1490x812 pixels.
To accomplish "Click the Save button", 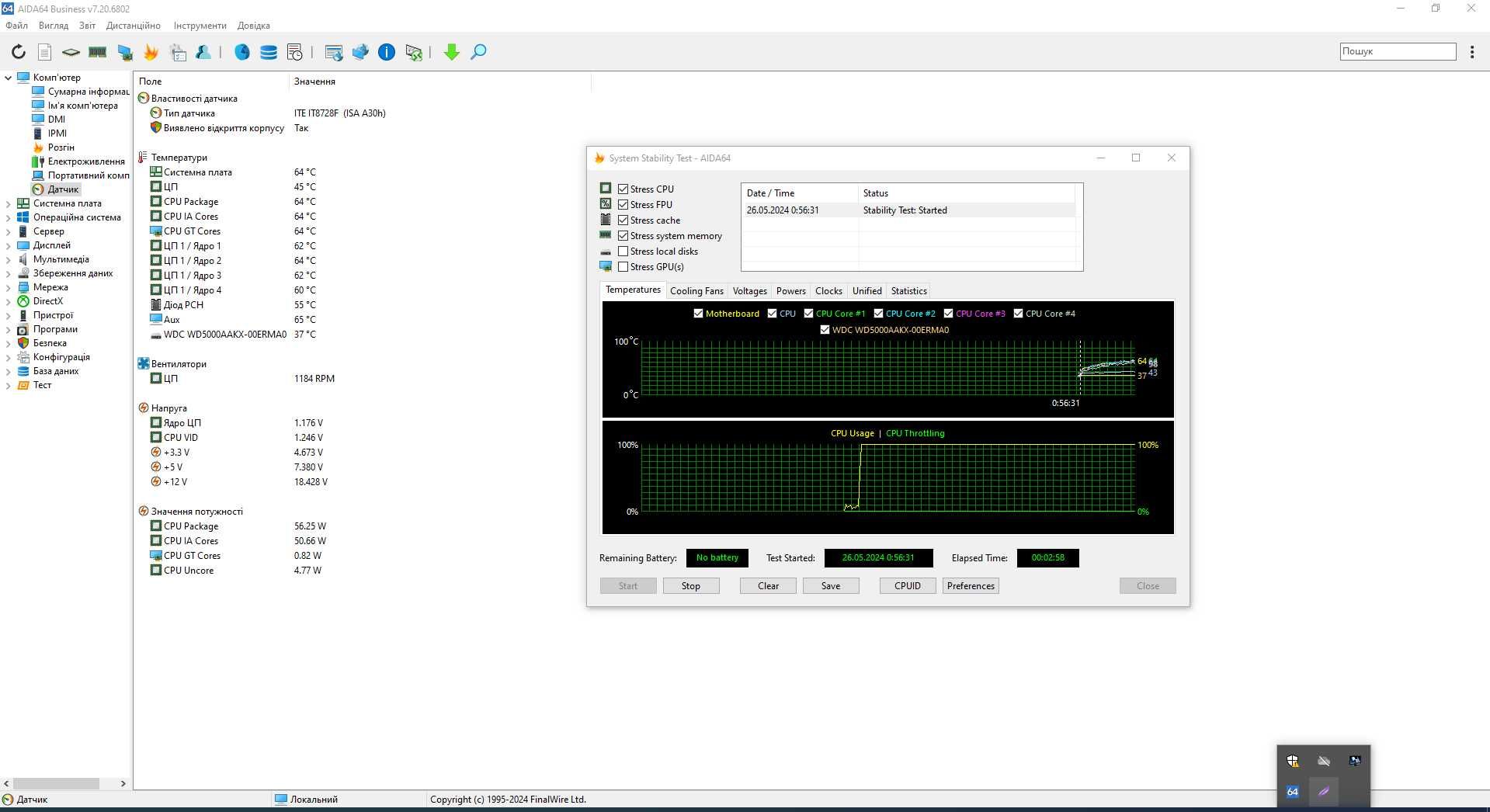I will 831,586.
